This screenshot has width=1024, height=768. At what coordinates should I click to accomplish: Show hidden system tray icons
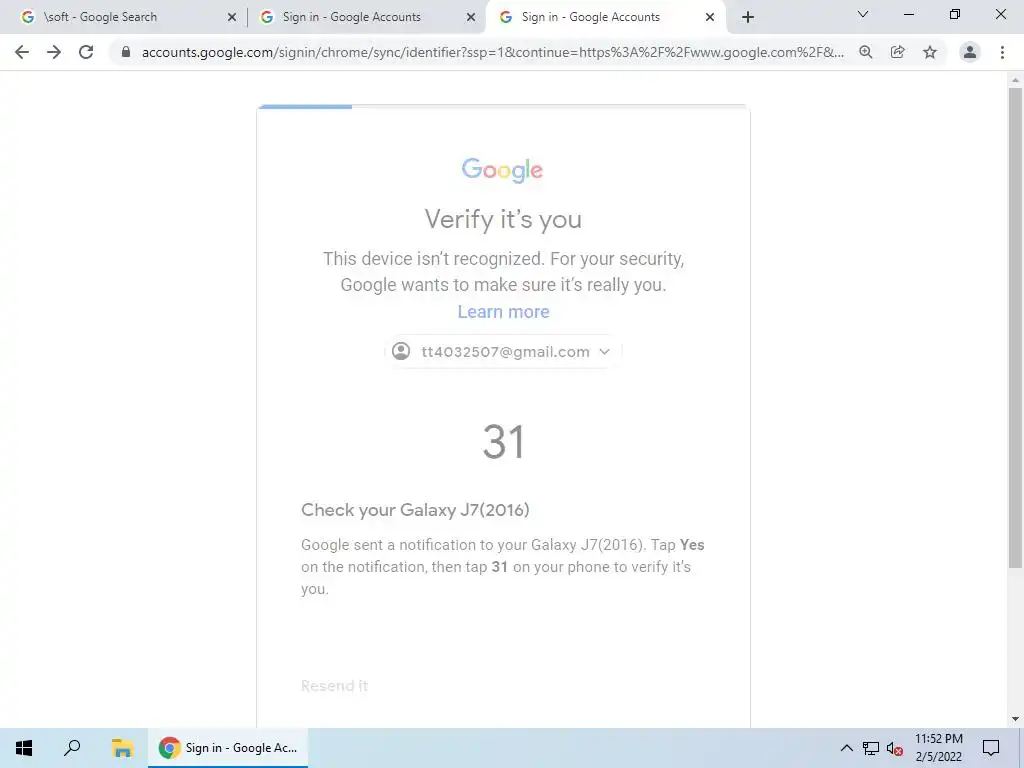[846, 748]
